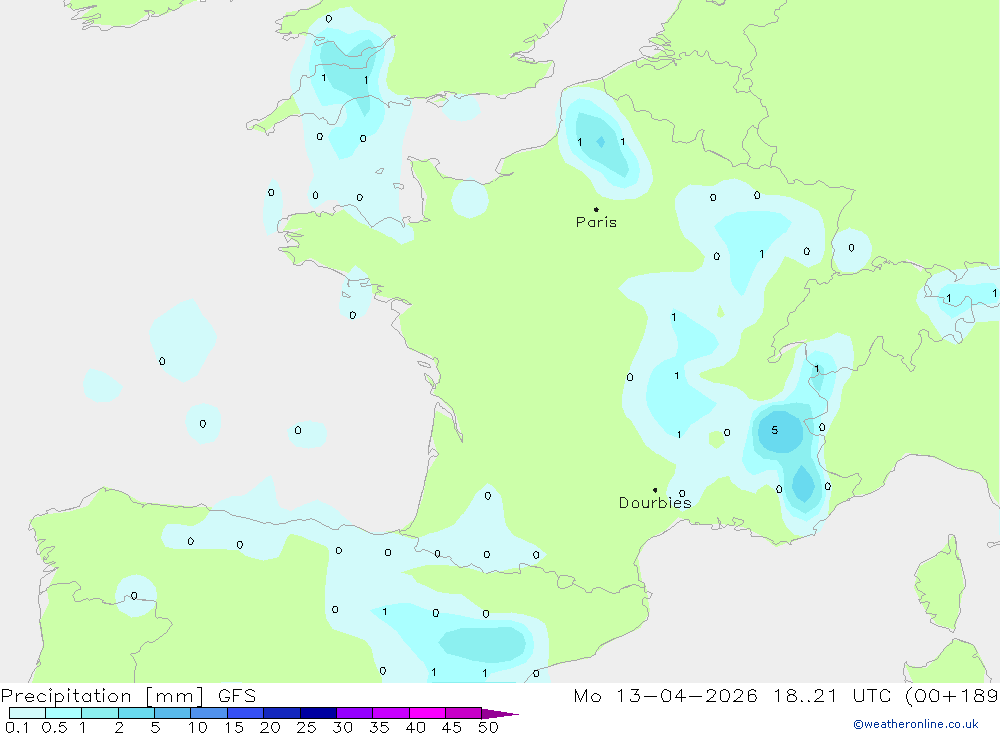Open the weatheronline.co.uk copyright link
The image size is (1000, 733).
(x=915, y=724)
